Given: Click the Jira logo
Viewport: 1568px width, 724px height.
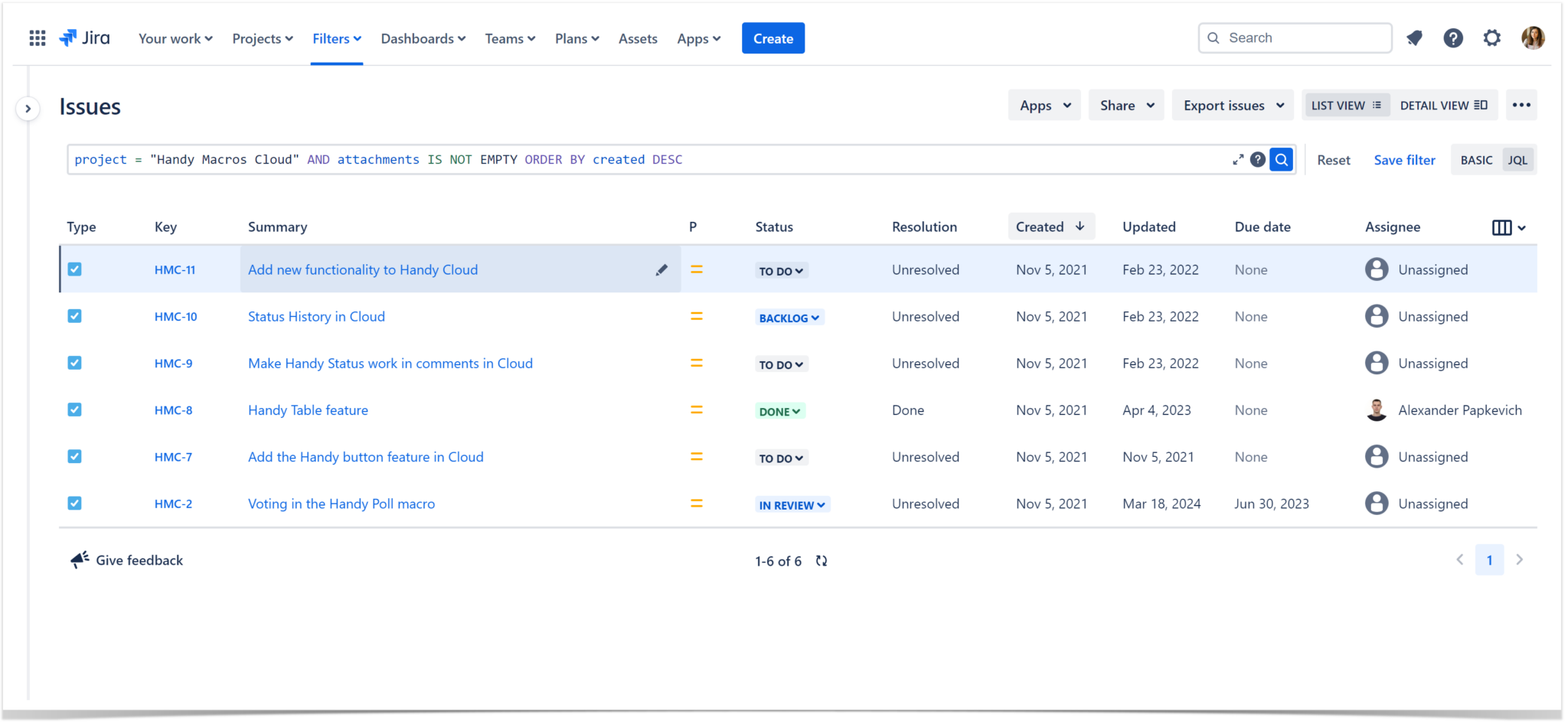Looking at the screenshot, I should pos(84,37).
